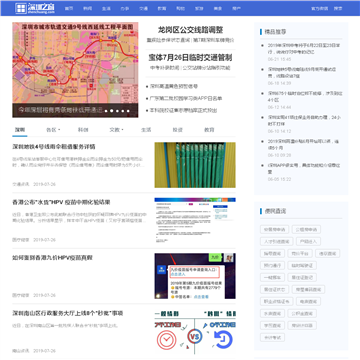This screenshot has height=360, width=360.
Task: Open the metro Line 9 map banner image
Action: click(75, 70)
